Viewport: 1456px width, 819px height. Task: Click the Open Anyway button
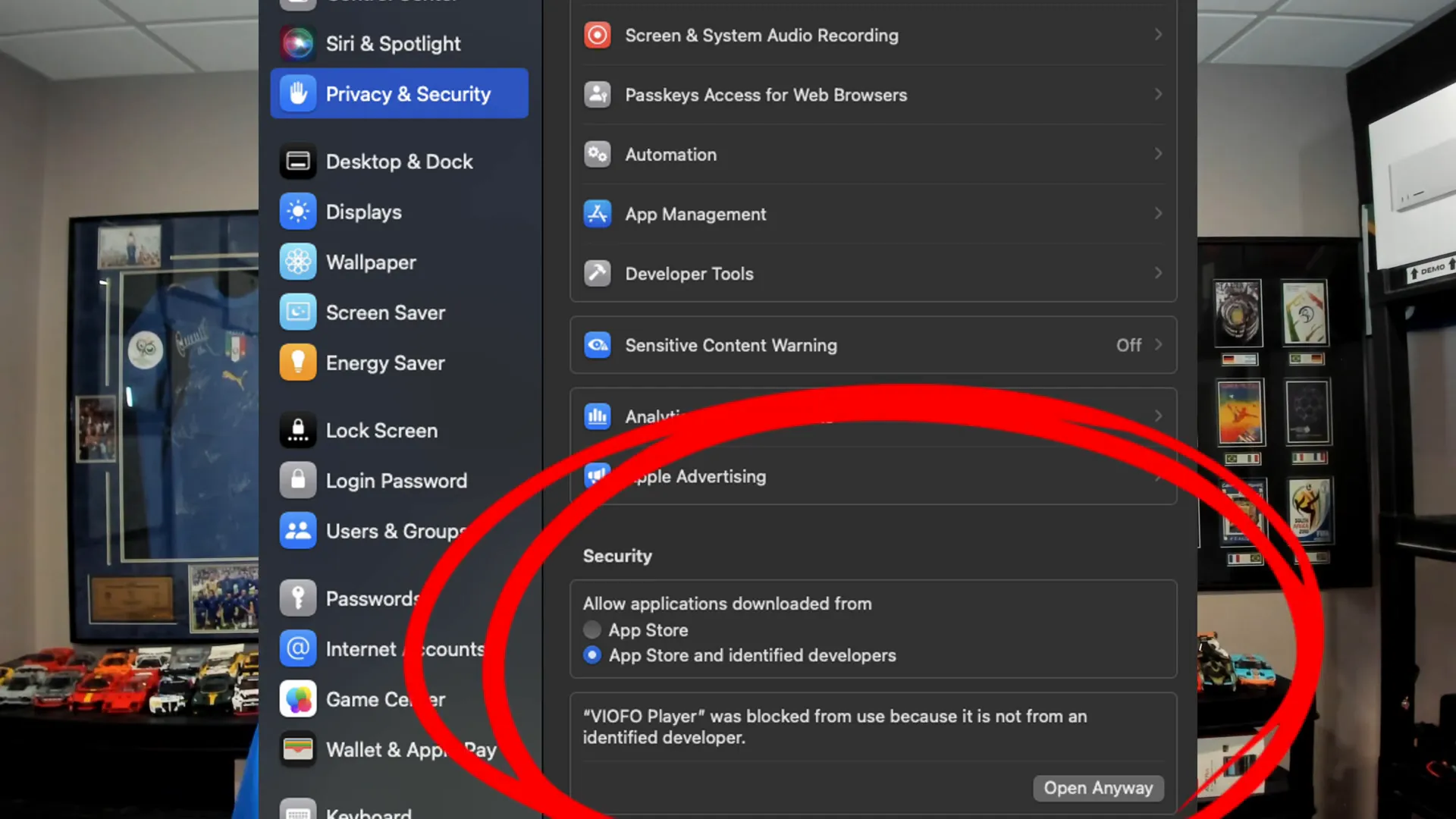(1098, 788)
